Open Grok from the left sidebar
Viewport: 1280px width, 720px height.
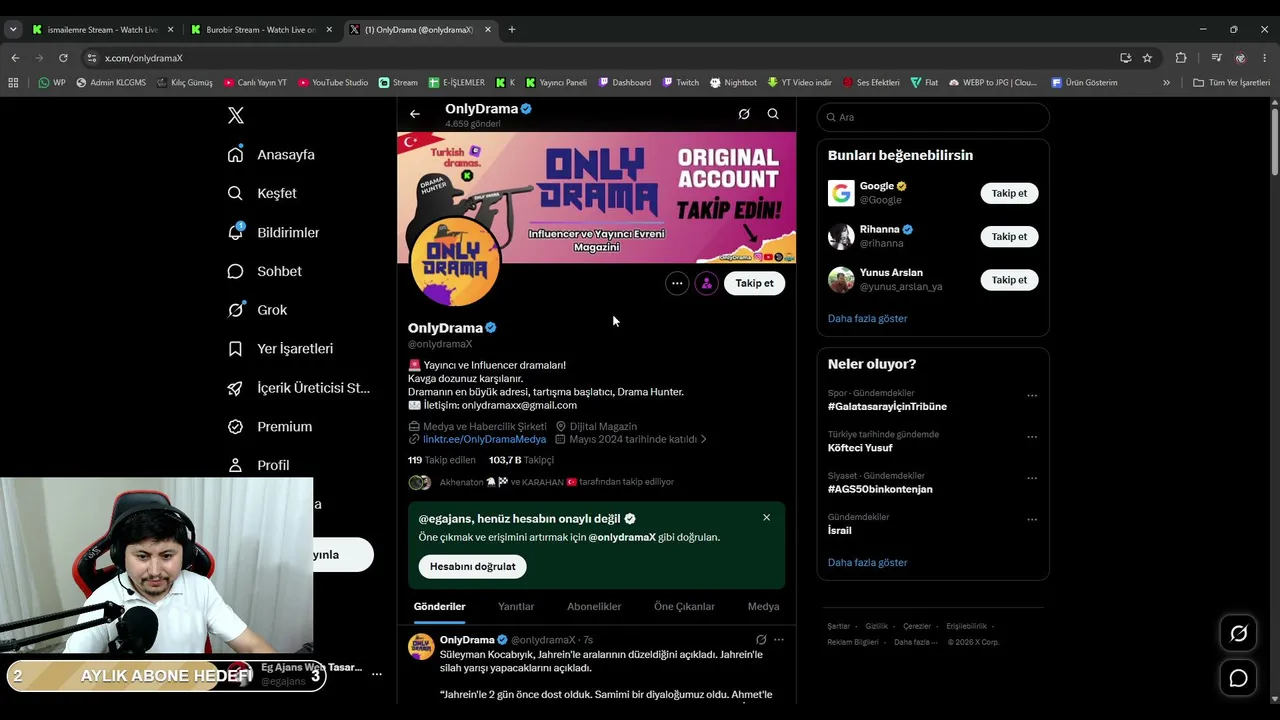tap(257, 310)
